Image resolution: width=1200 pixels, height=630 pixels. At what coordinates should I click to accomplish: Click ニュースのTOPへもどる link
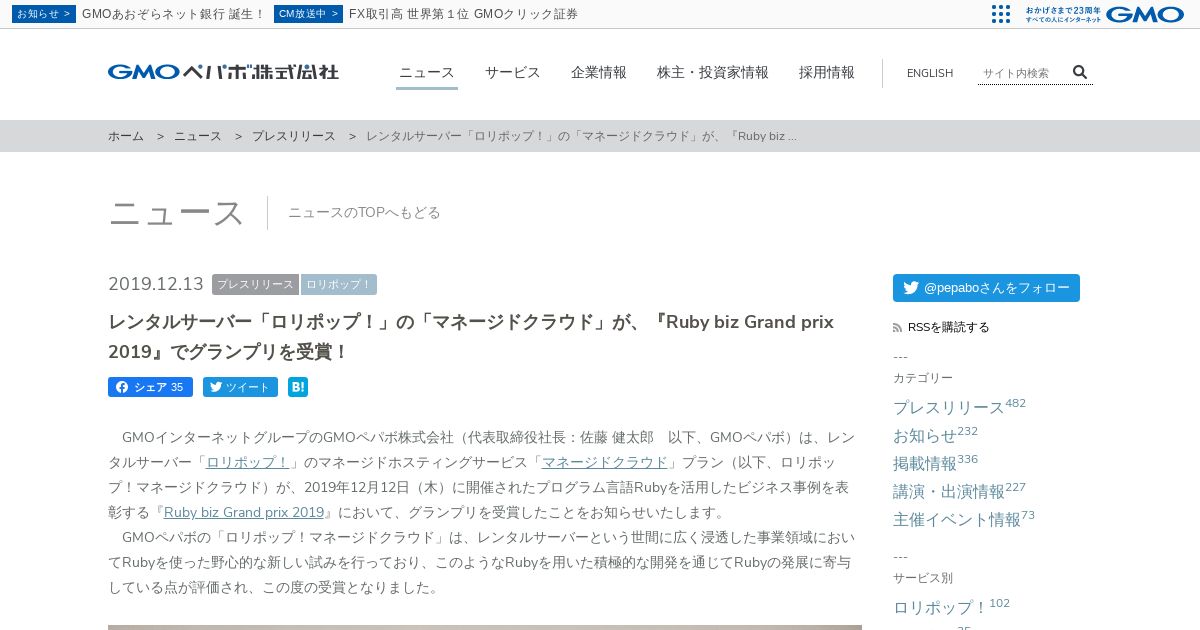364,213
